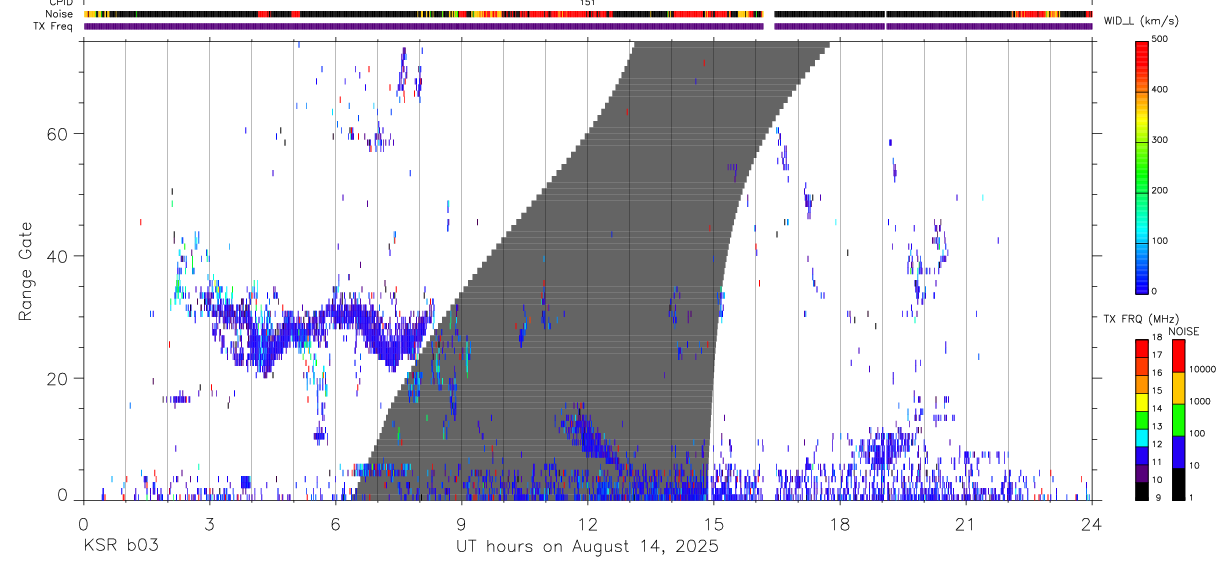Pick the red top segment of NOISE legend
The width and height of the screenshot is (1228, 567).
click(1178, 356)
